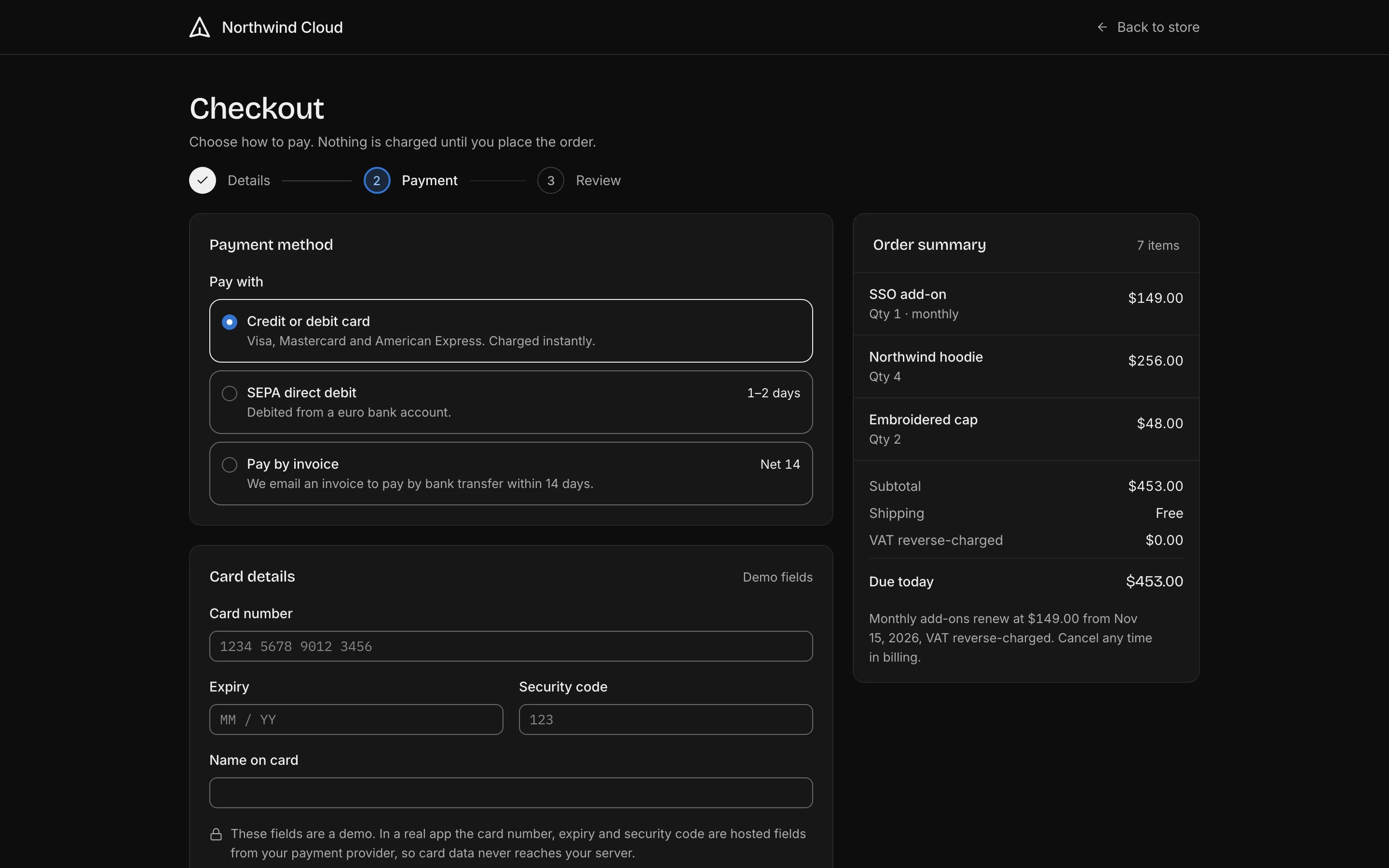Click the '1–2 days' badge on SEPA
Image resolution: width=1389 pixels, height=868 pixels.
773,393
